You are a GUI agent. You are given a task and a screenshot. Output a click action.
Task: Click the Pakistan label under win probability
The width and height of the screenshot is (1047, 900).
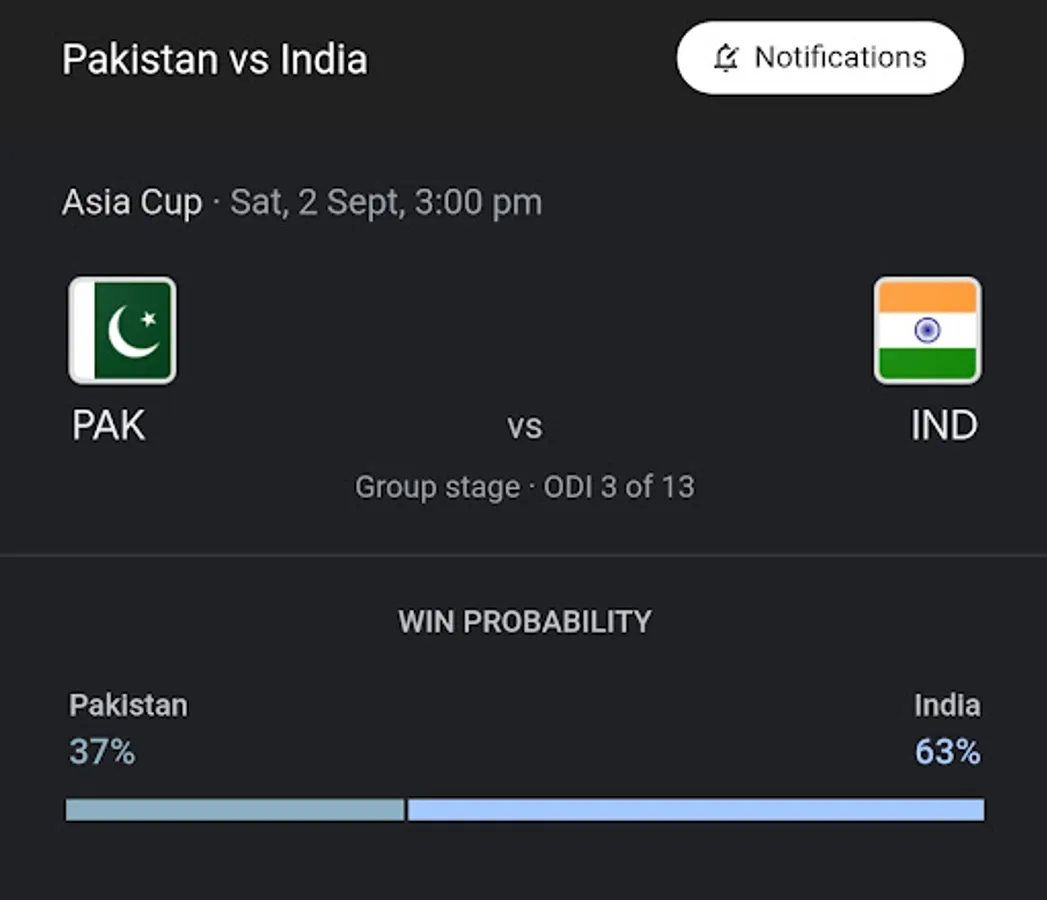[128, 705]
